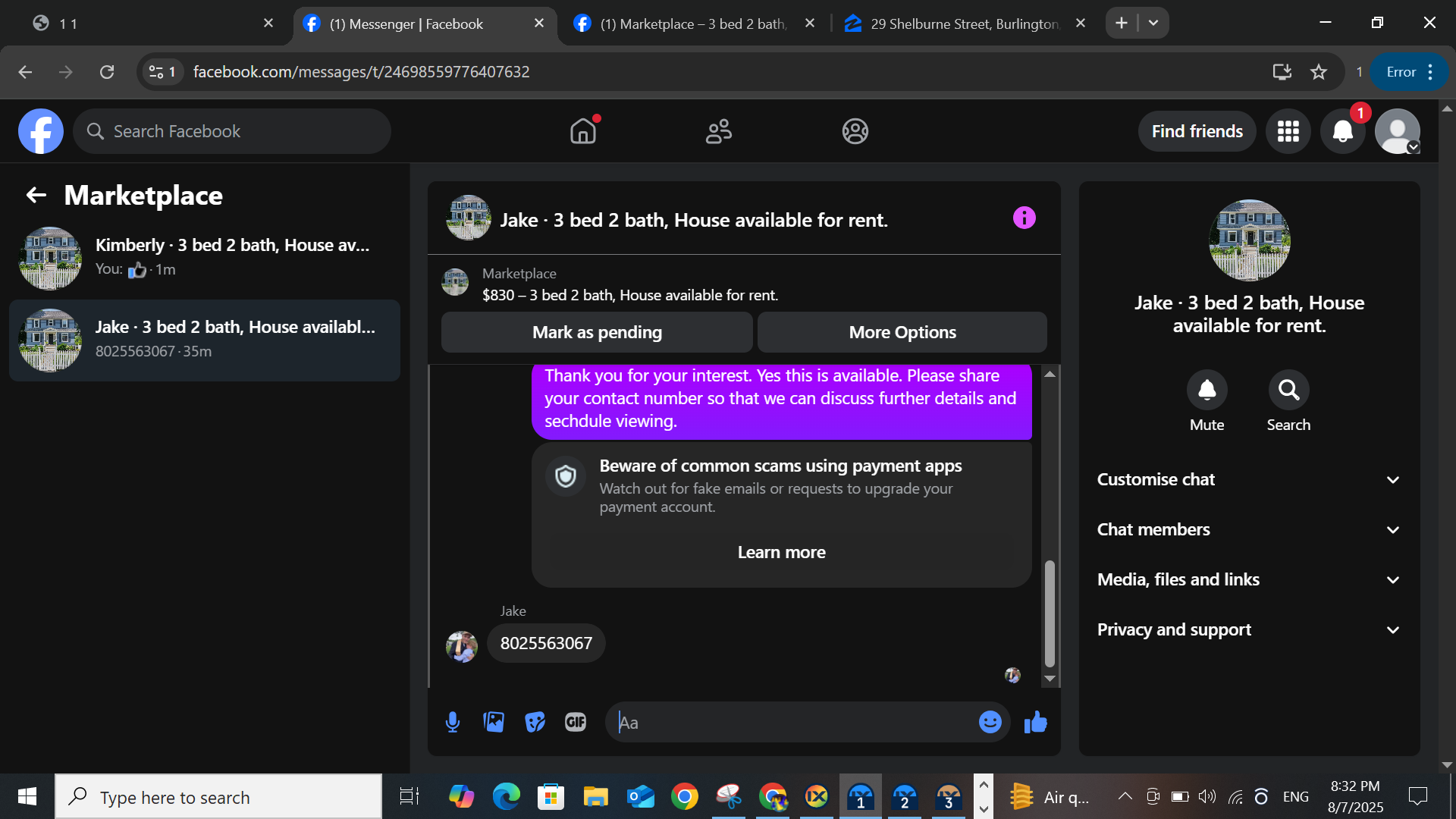
Task: Show hidden system tray icons
Action: point(1125,796)
